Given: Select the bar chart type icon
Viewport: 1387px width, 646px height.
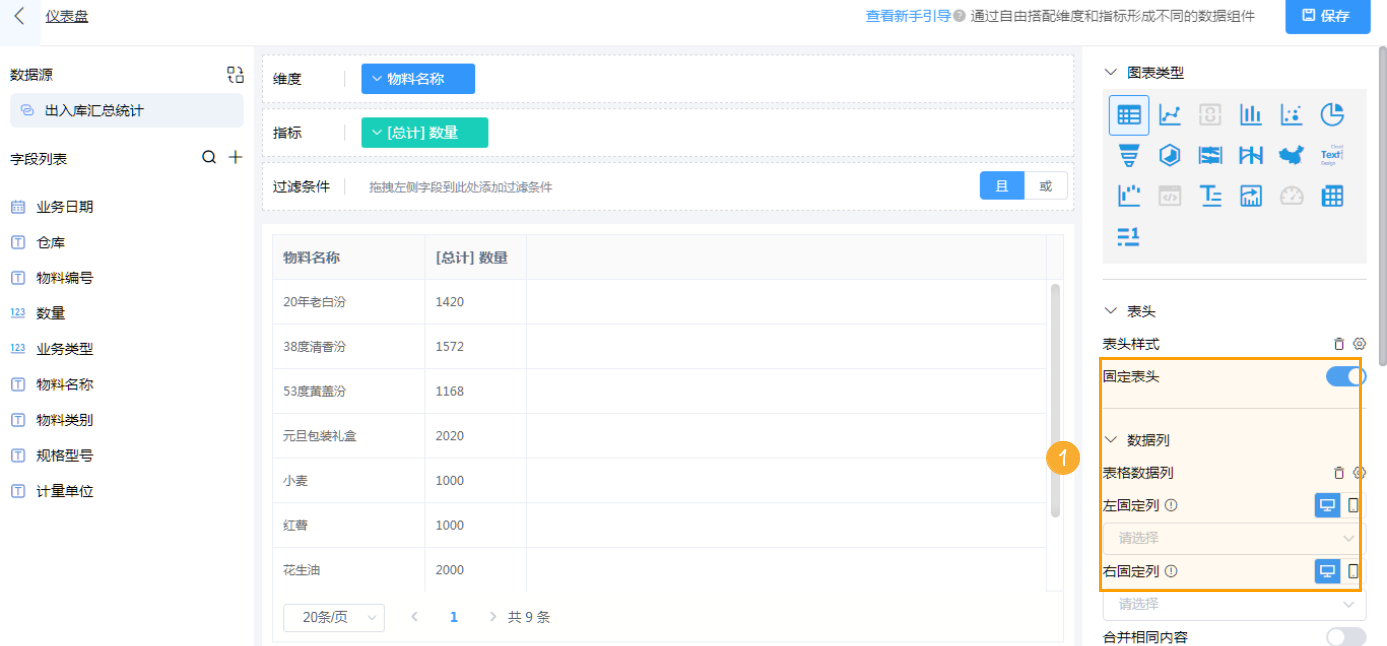Looking at the screenshot, I should 1250,114.
